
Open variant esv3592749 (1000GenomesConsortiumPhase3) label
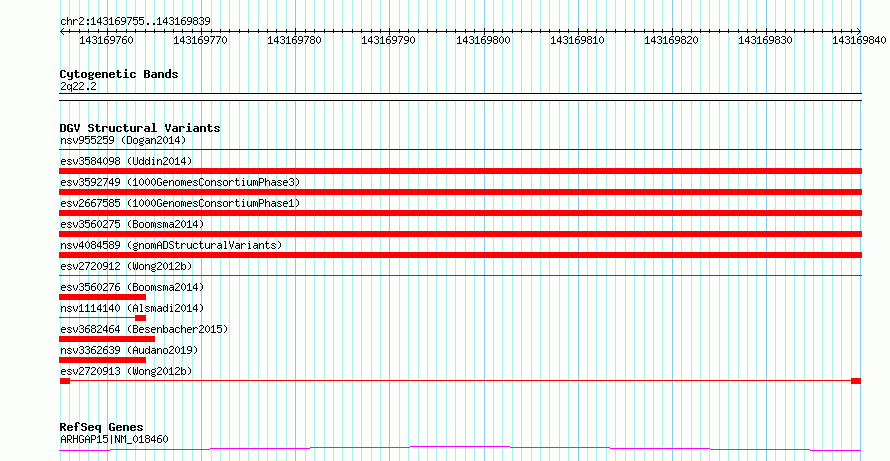pyautogui.click(x=180, y=182)
